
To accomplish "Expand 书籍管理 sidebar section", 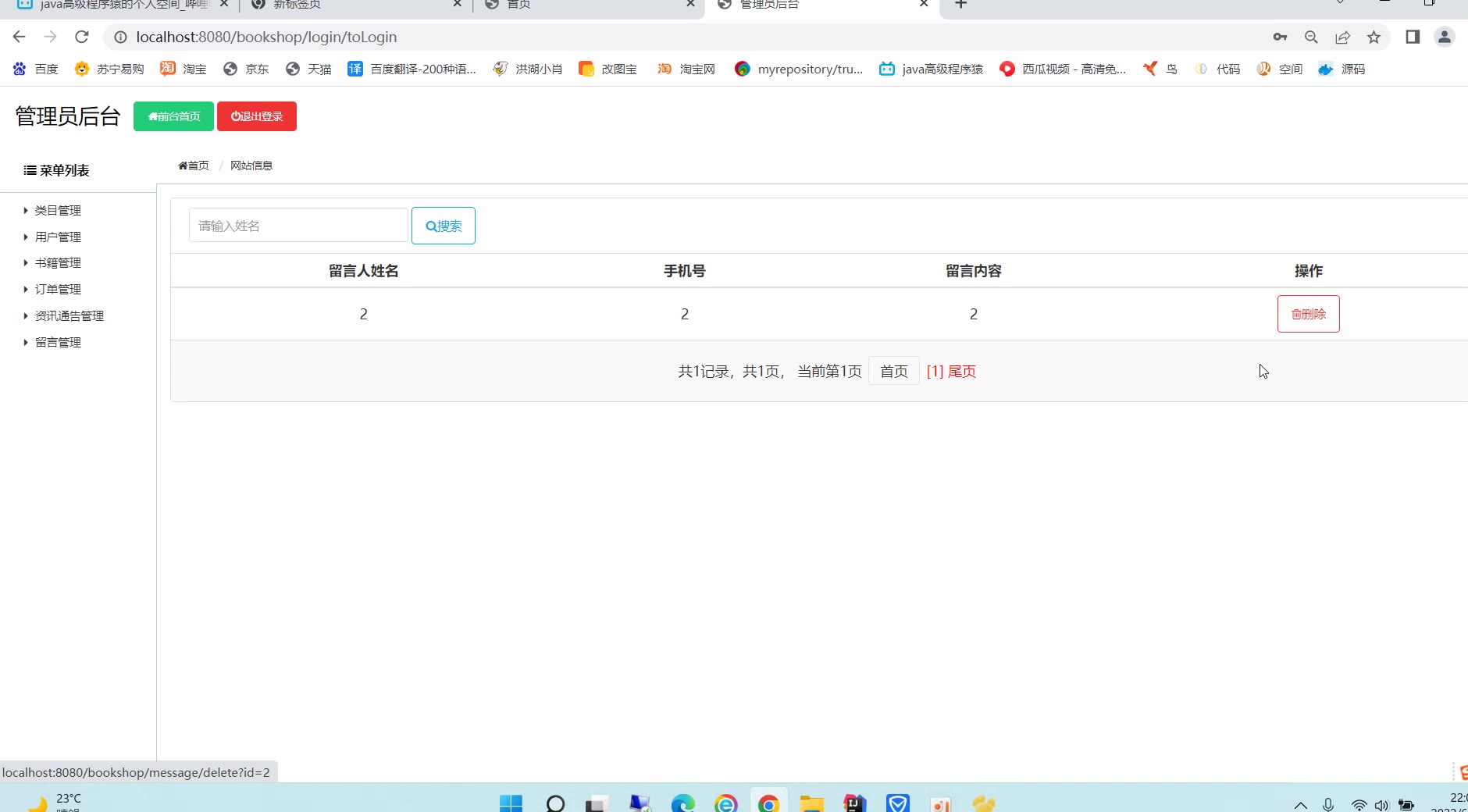I will pos(58,263).
